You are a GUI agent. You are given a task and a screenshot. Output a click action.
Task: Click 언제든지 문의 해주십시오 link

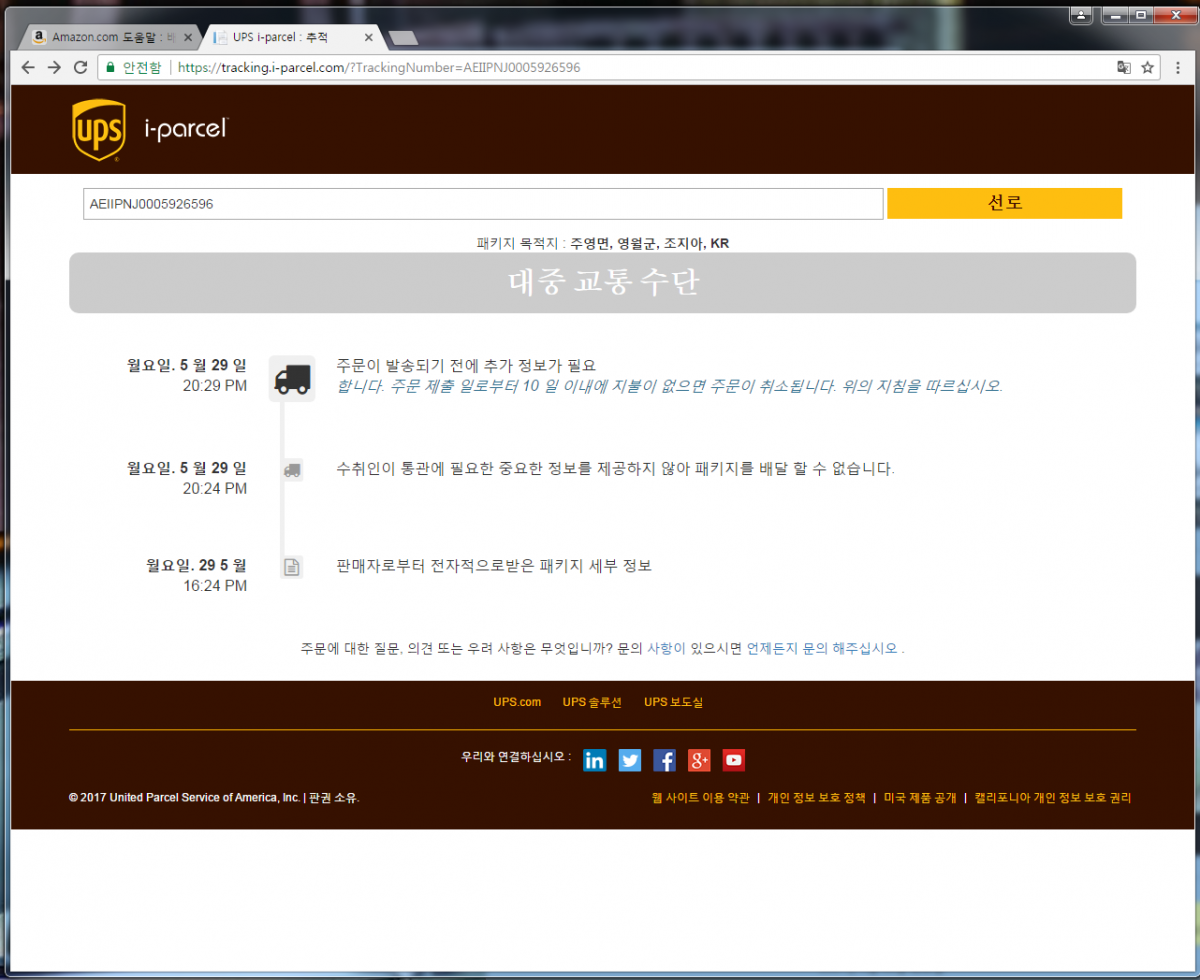click(822, 648)
